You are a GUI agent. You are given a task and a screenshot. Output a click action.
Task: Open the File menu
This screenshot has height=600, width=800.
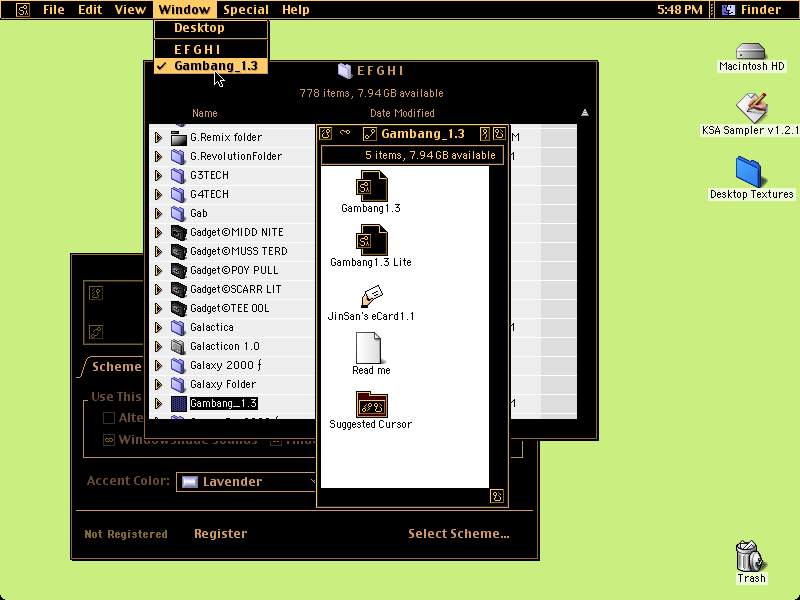(x=54, y=10)
